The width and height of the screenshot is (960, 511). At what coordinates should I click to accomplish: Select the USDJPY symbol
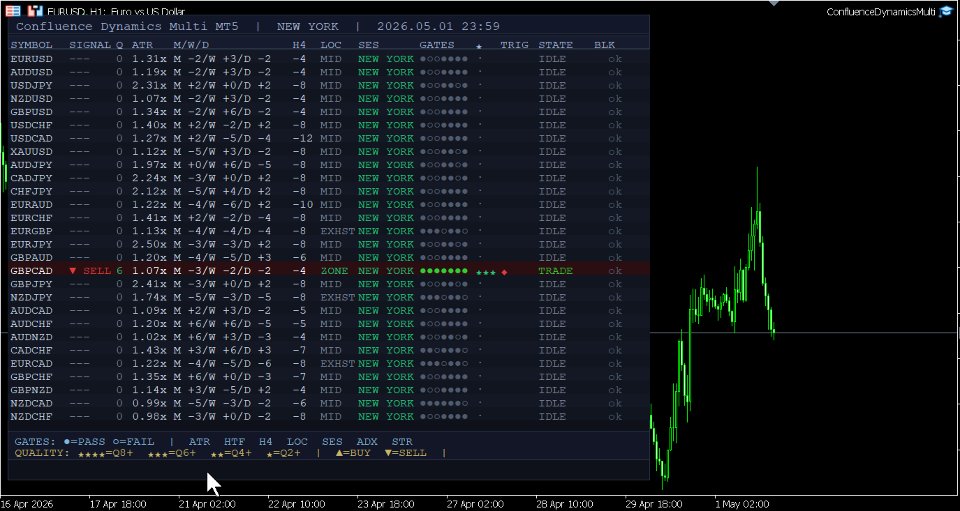pyautogui.click(x=32, y=86)
